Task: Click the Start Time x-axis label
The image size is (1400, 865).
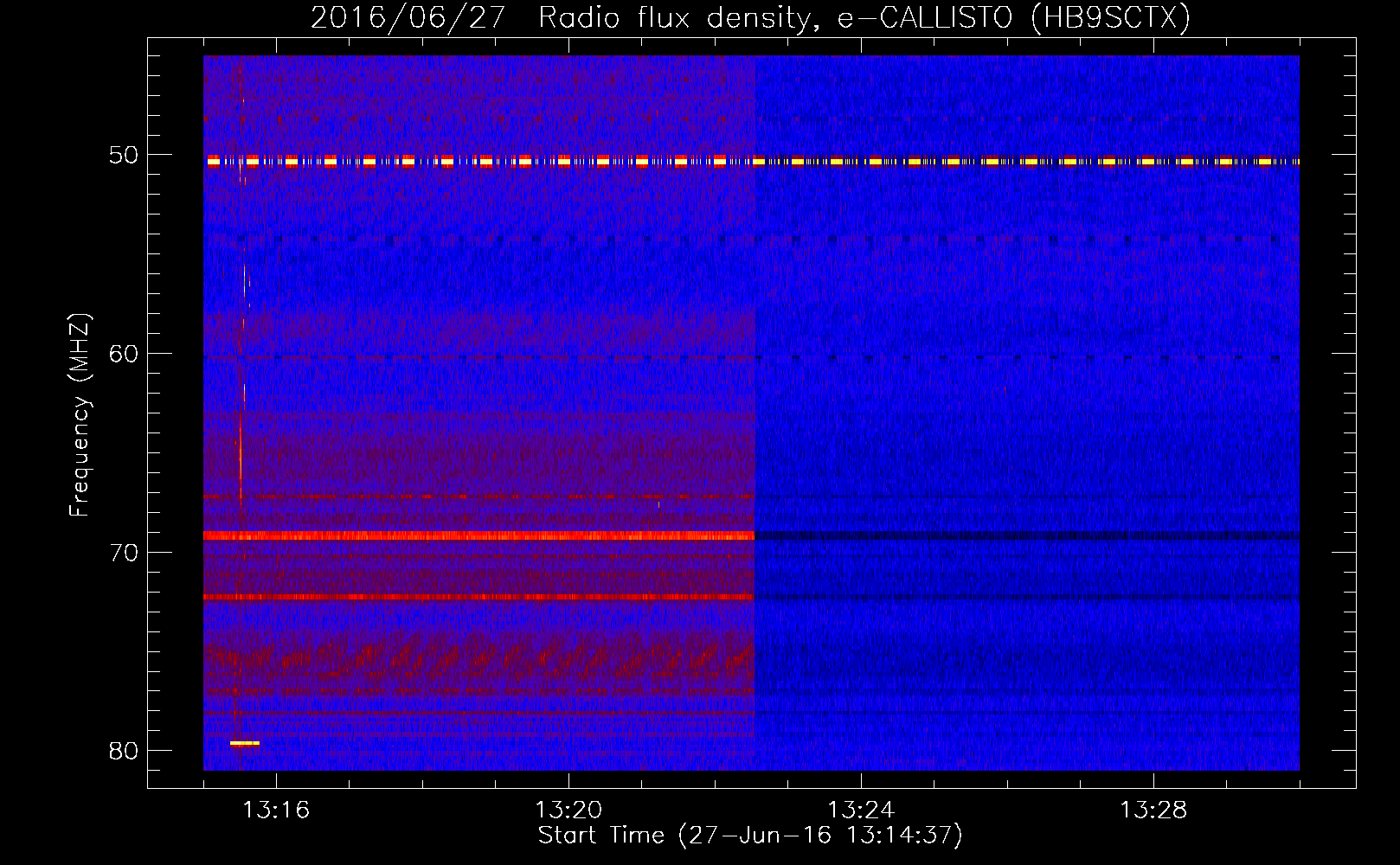Action: pyautogui.click(x=750, y=836)
